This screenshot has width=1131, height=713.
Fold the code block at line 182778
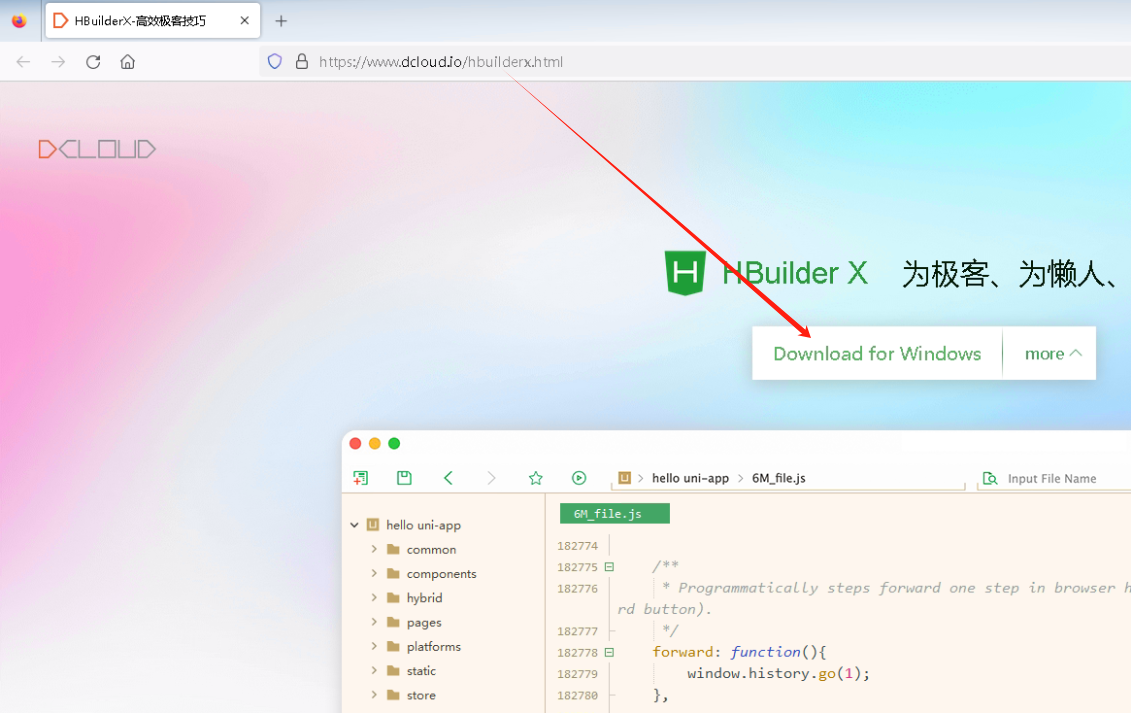pyautogui.click(x=609, y=652)
